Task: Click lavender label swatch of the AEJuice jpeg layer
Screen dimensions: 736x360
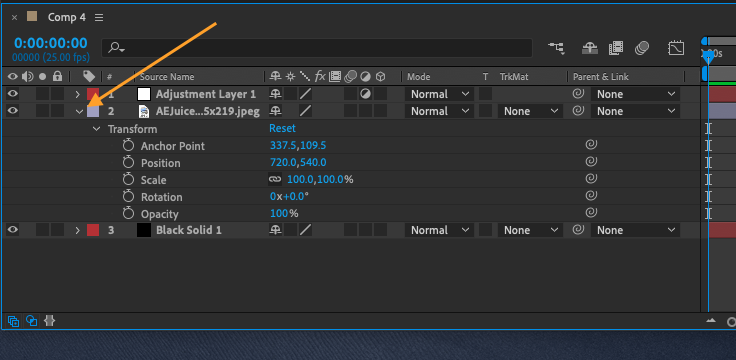Action: [93, 111]
